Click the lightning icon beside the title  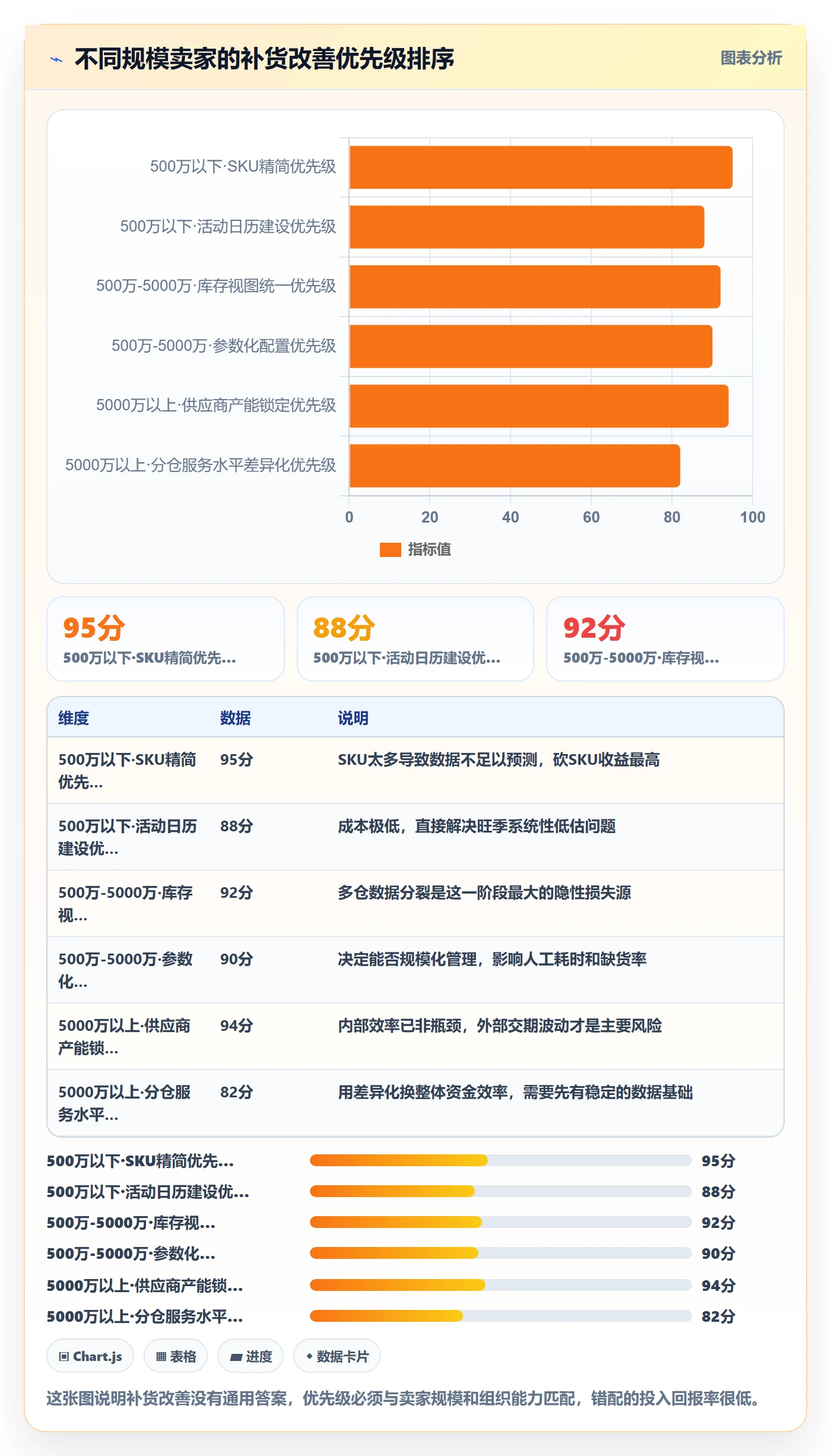point(56,59)
